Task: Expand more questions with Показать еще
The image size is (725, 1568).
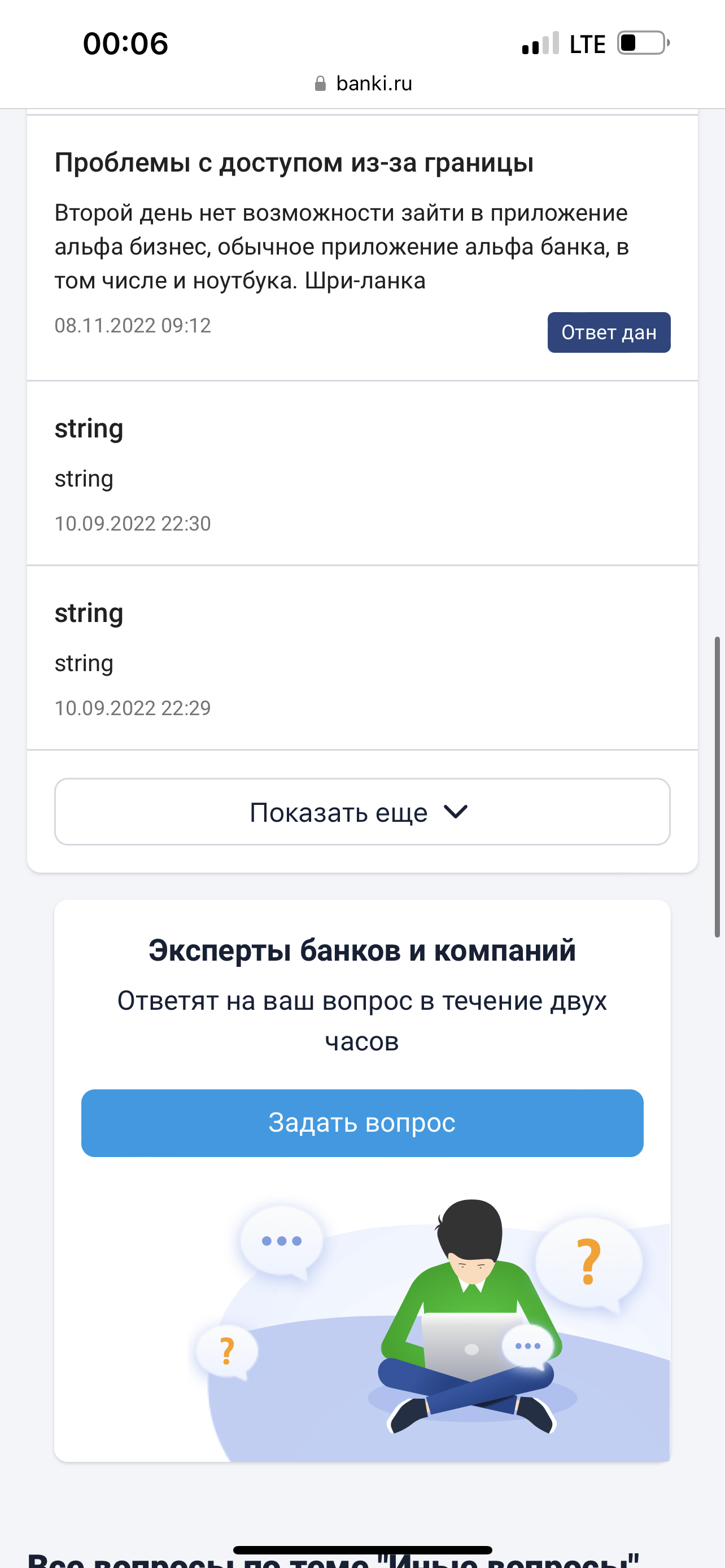Action: (362, 812)
